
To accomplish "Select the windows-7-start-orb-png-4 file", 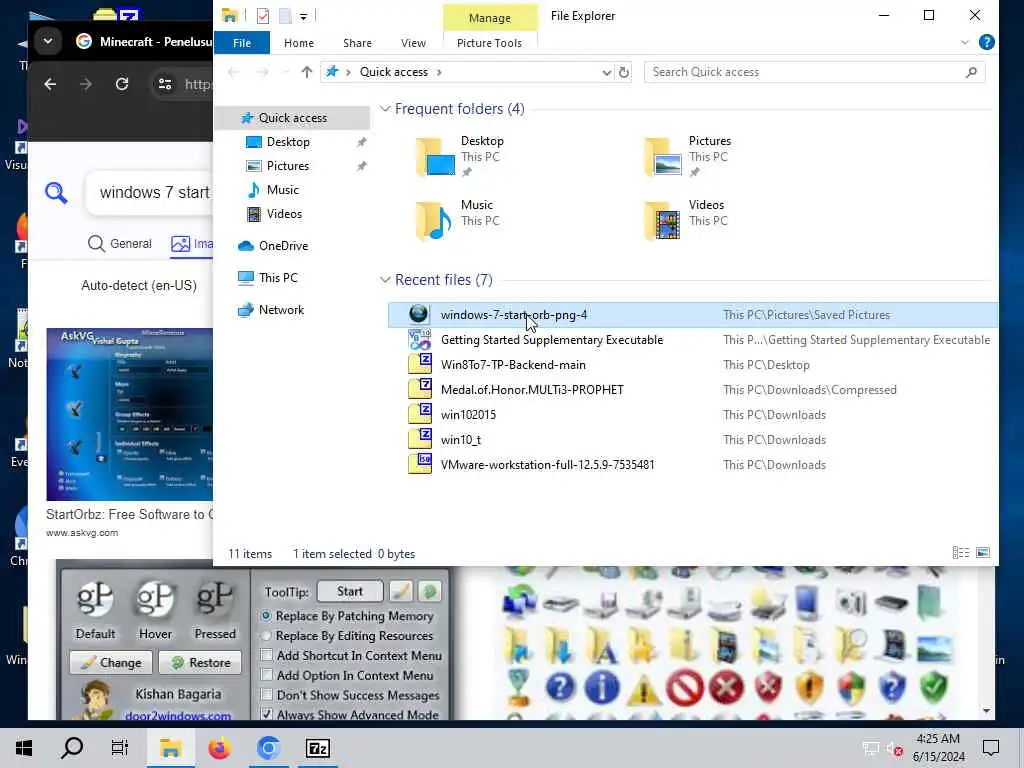I will tap(692, 315).
